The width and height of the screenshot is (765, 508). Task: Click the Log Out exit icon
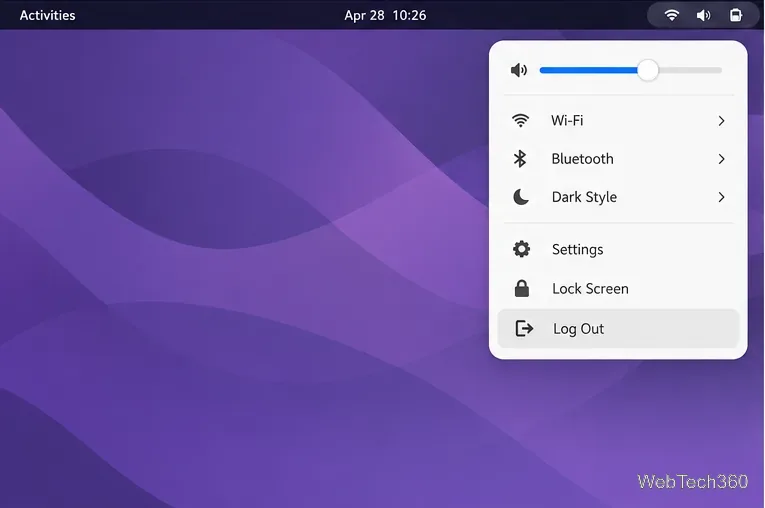tap(524, 328)
